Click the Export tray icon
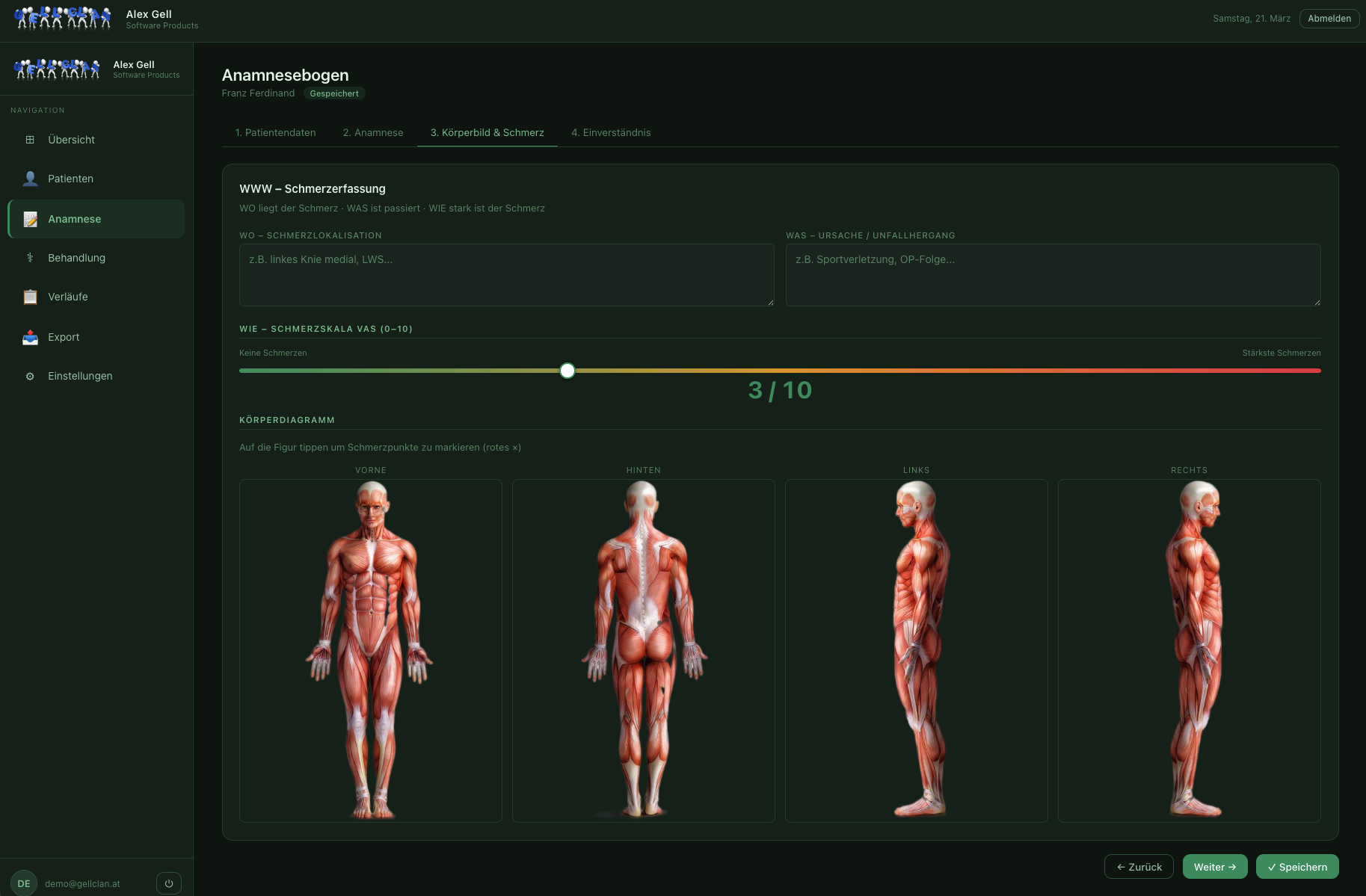 point(30,337)
